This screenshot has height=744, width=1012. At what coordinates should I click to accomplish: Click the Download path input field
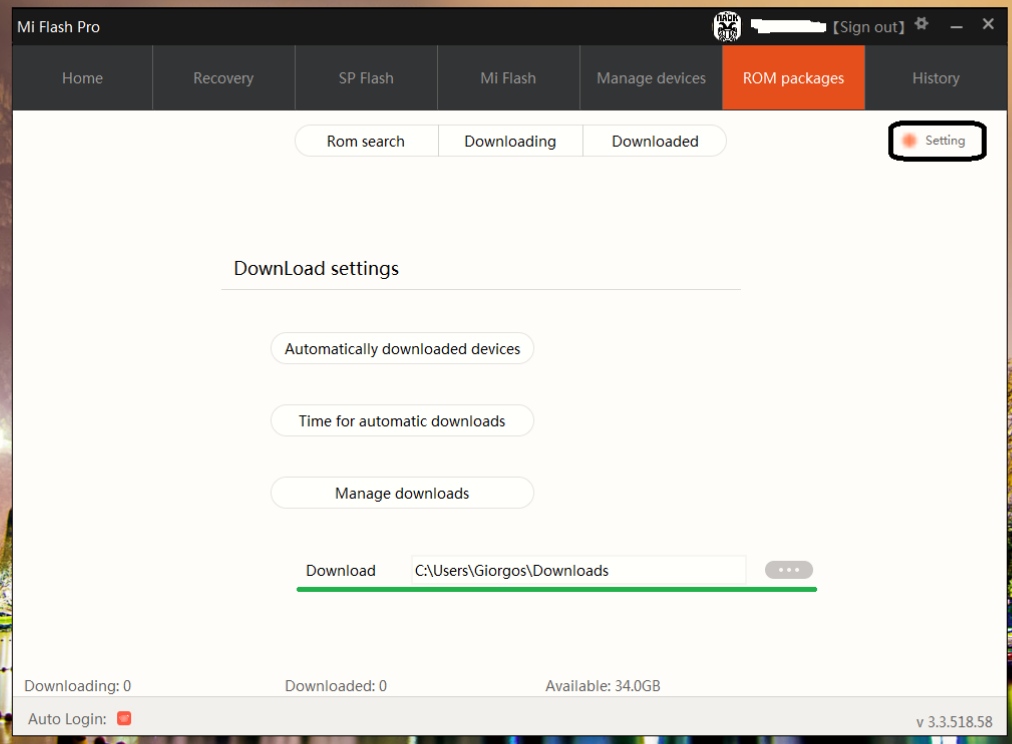click(578, 570)
